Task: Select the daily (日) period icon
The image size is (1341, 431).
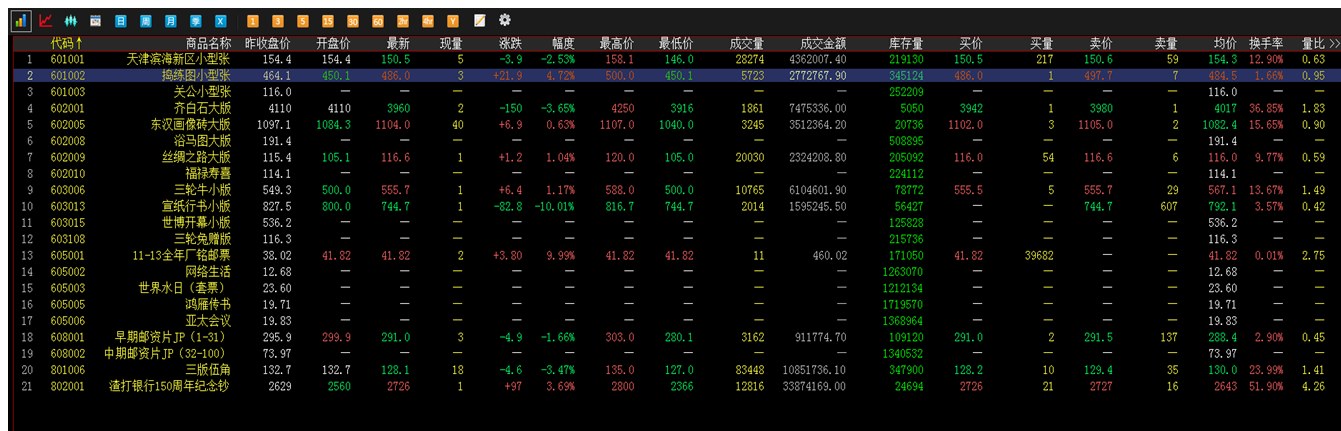Action: coord(121,20)
